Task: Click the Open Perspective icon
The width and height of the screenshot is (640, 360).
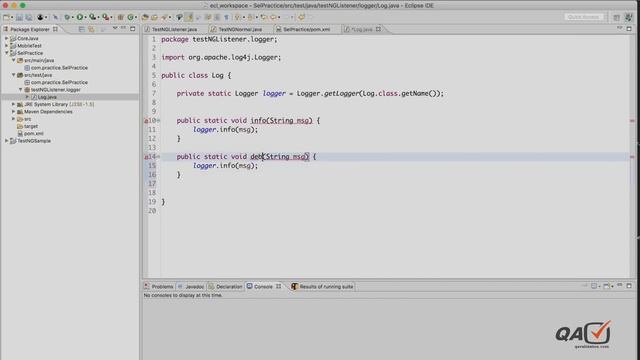Action: point(617,17)
